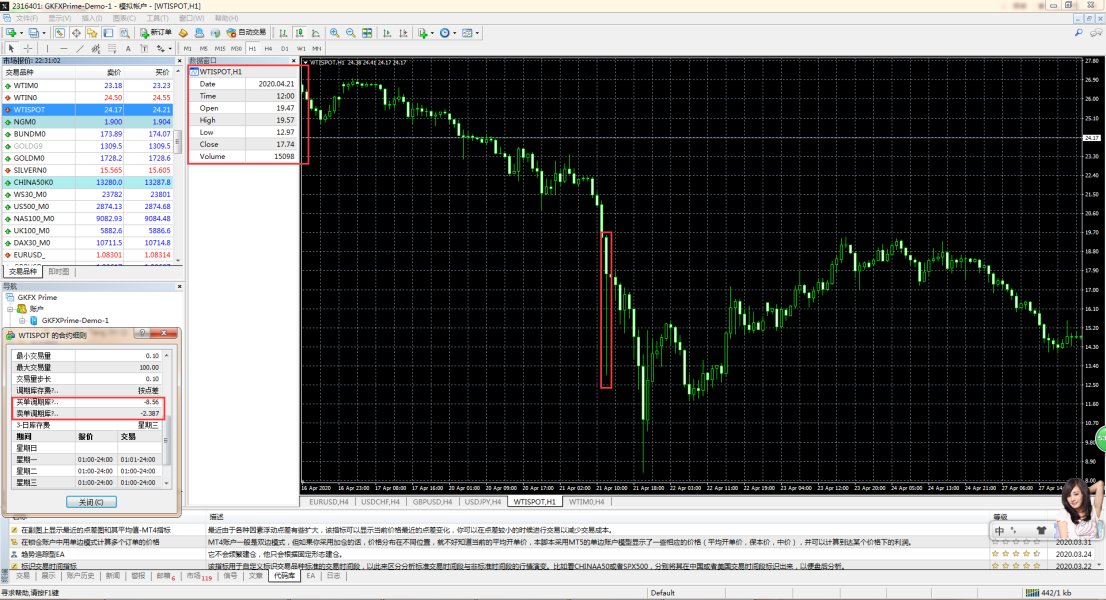This screenshot has height=600, width=1106.
Task: Switch to 即时图 tick chart tab
Action: pos(59,271)
